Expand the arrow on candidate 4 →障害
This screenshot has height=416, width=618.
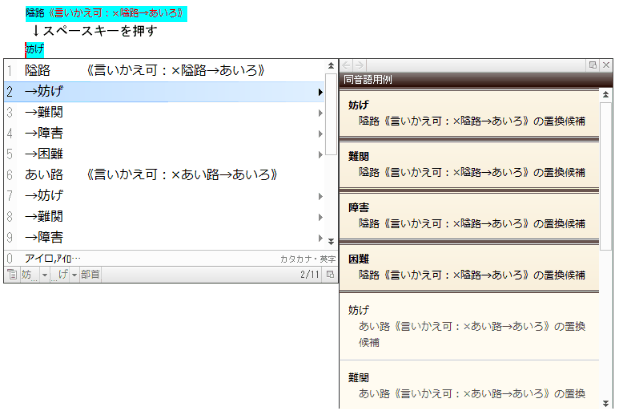[x=320, y=134]
